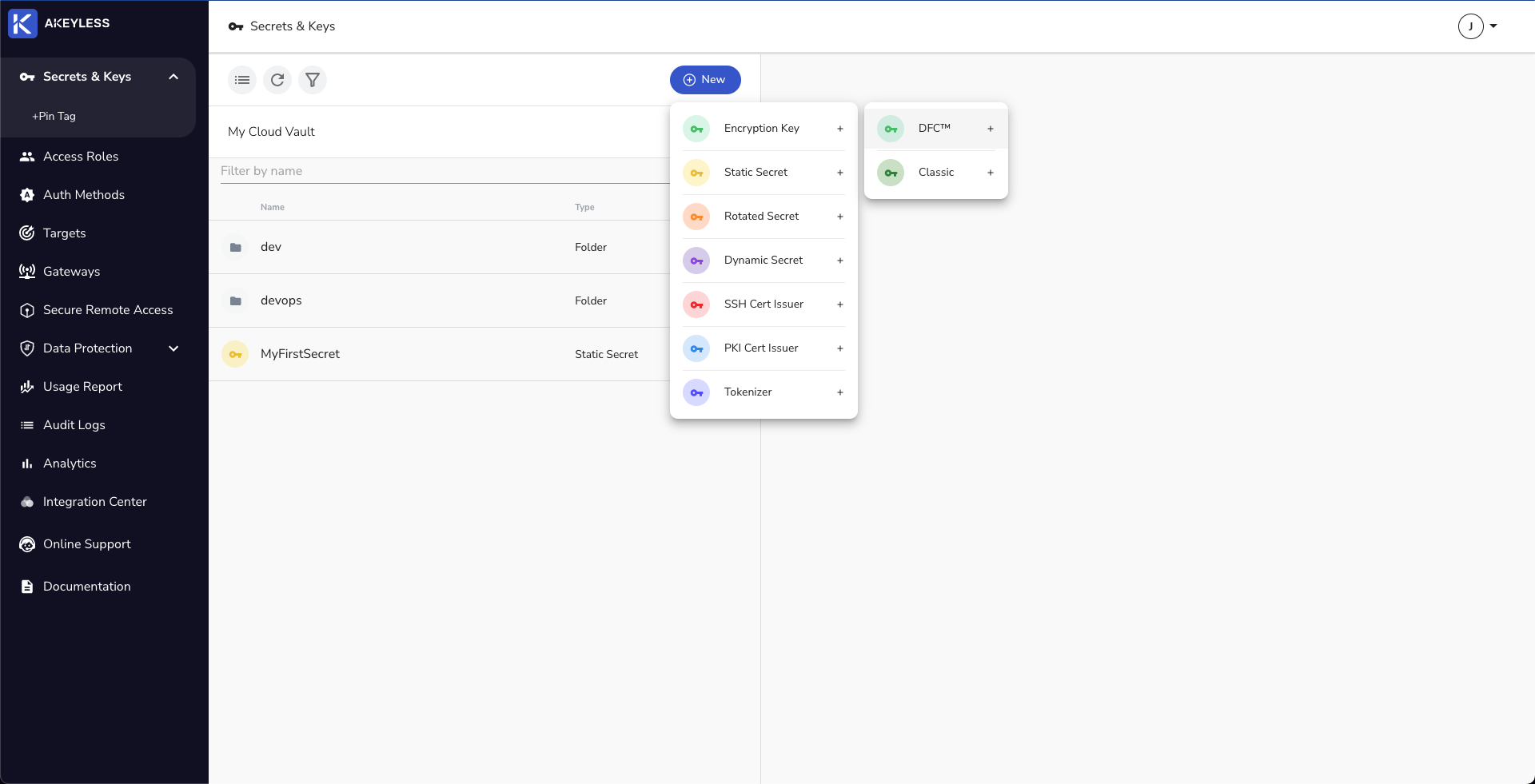The height and width of the screenshot is (784, 1535).
Task: Click the Audit Logs list icon
Action: tap(27, 425)
